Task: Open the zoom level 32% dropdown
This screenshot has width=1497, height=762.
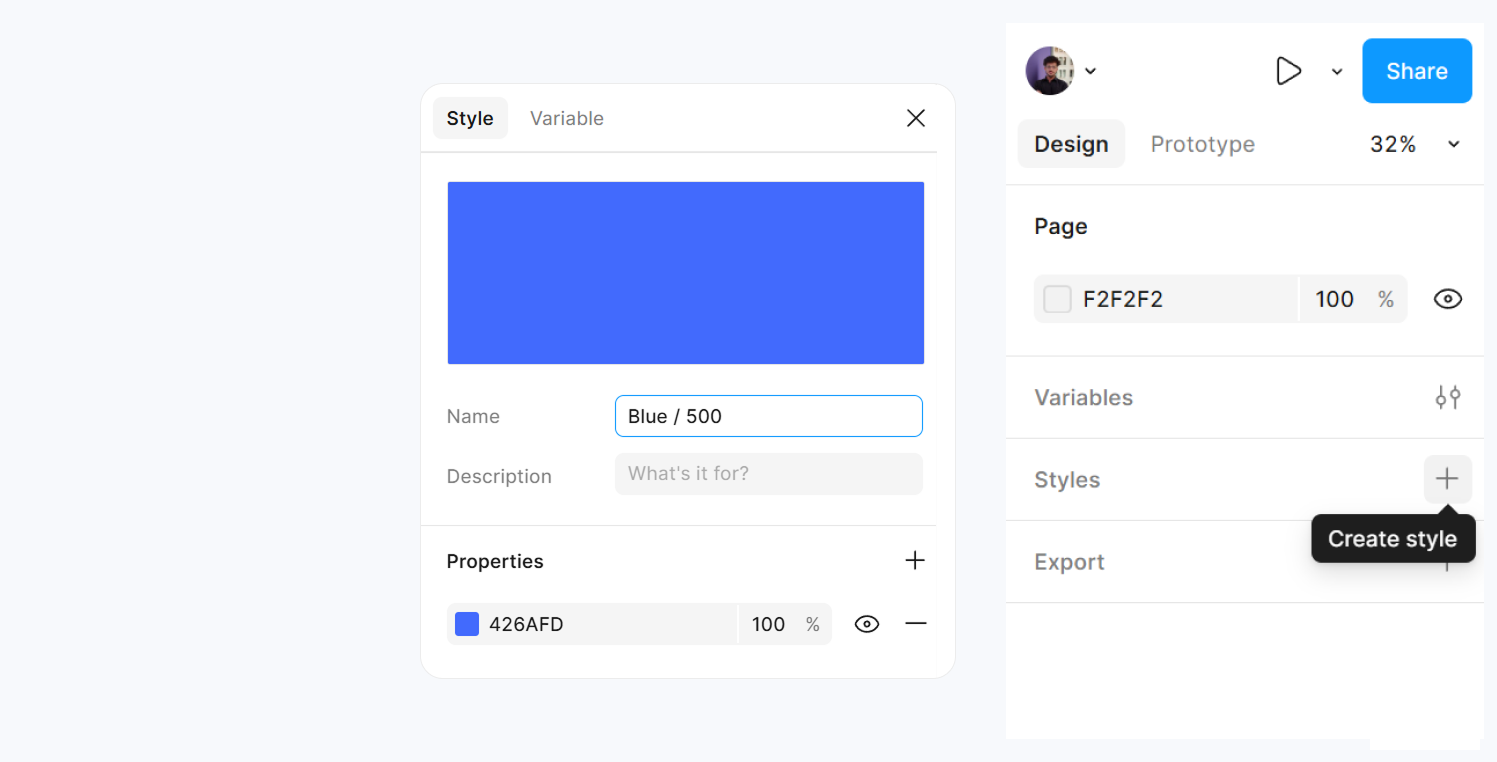Action: (1413, 143)
